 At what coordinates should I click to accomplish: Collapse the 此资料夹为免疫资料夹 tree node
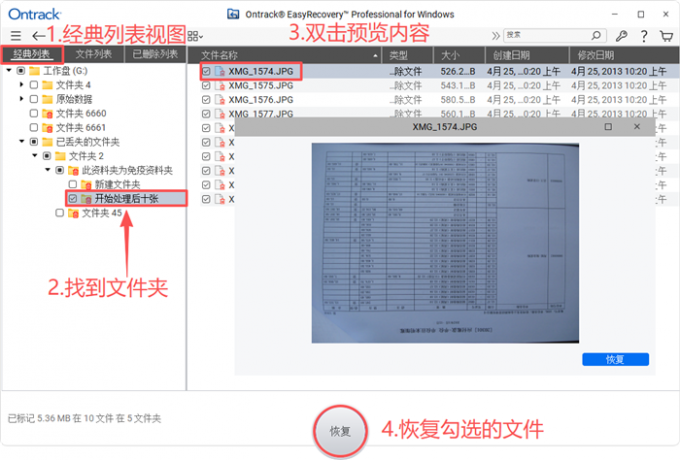click(x=47, y=170)
